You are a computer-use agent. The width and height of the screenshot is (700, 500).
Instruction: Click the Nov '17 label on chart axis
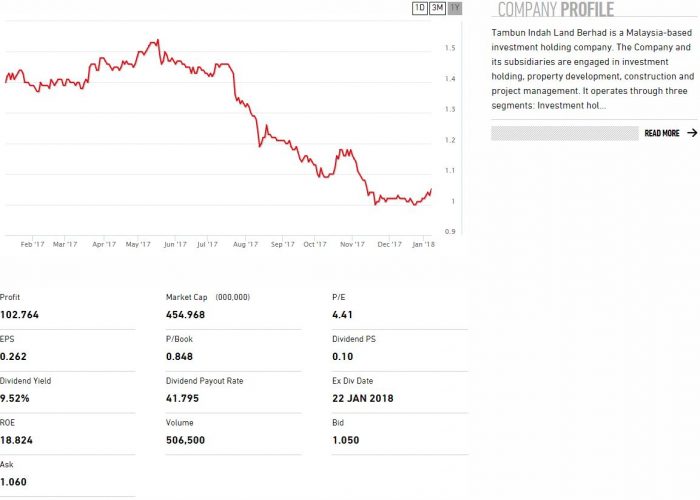tap(351, 243)
